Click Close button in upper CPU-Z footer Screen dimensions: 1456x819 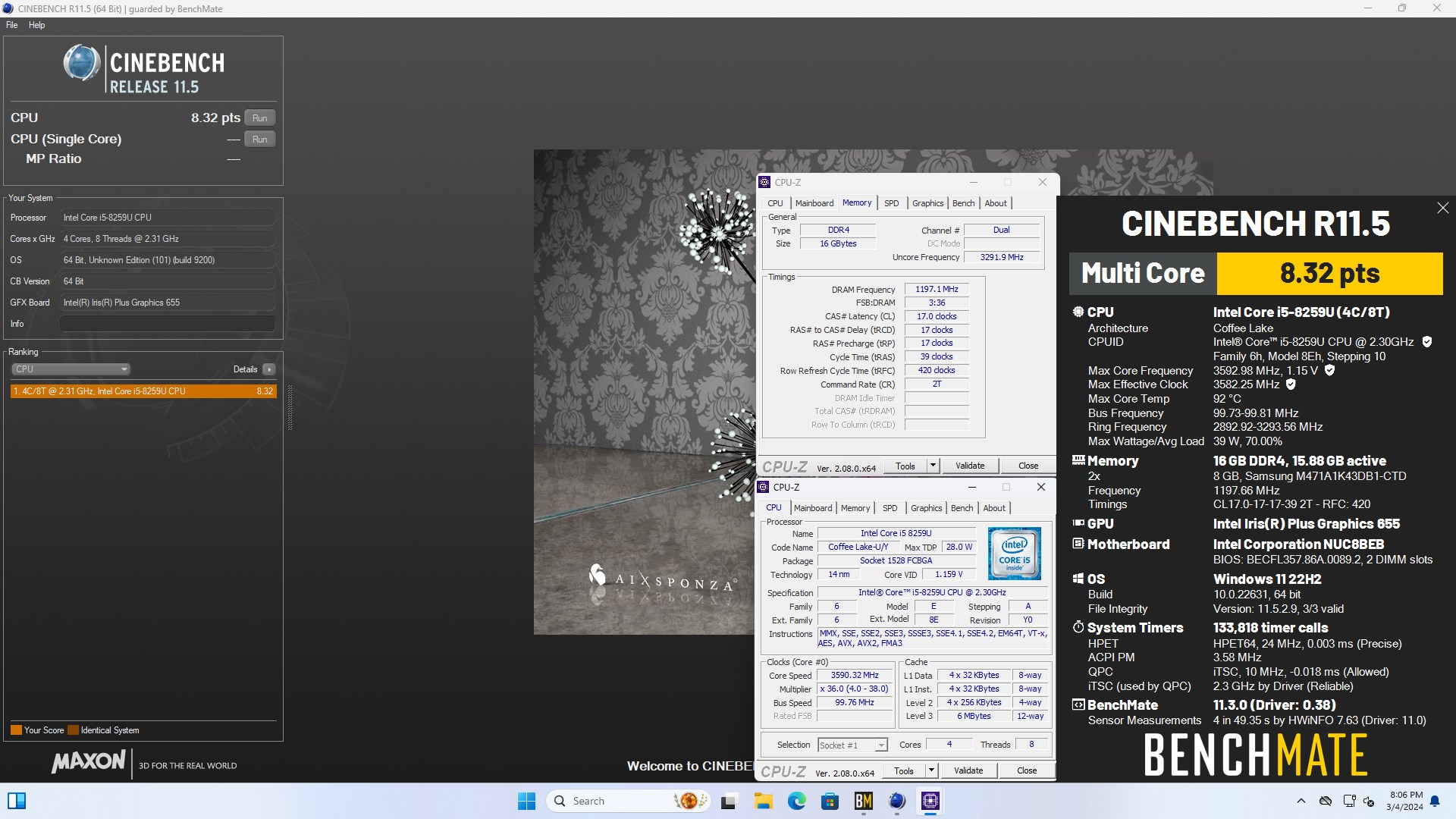(1028, 466)
